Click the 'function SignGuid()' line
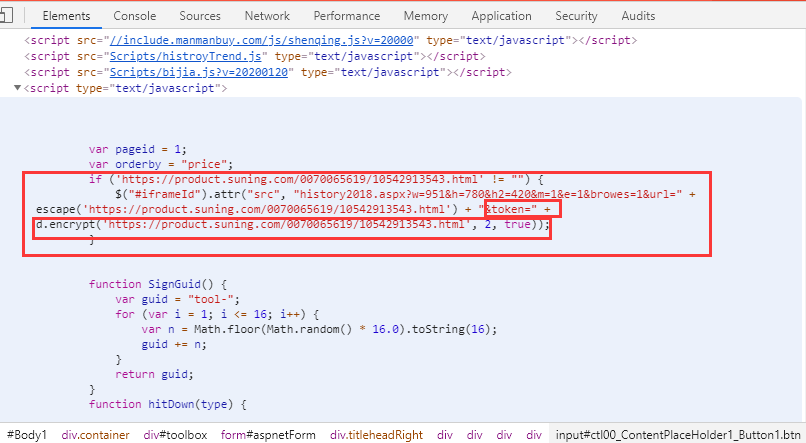 pos(158,284)
